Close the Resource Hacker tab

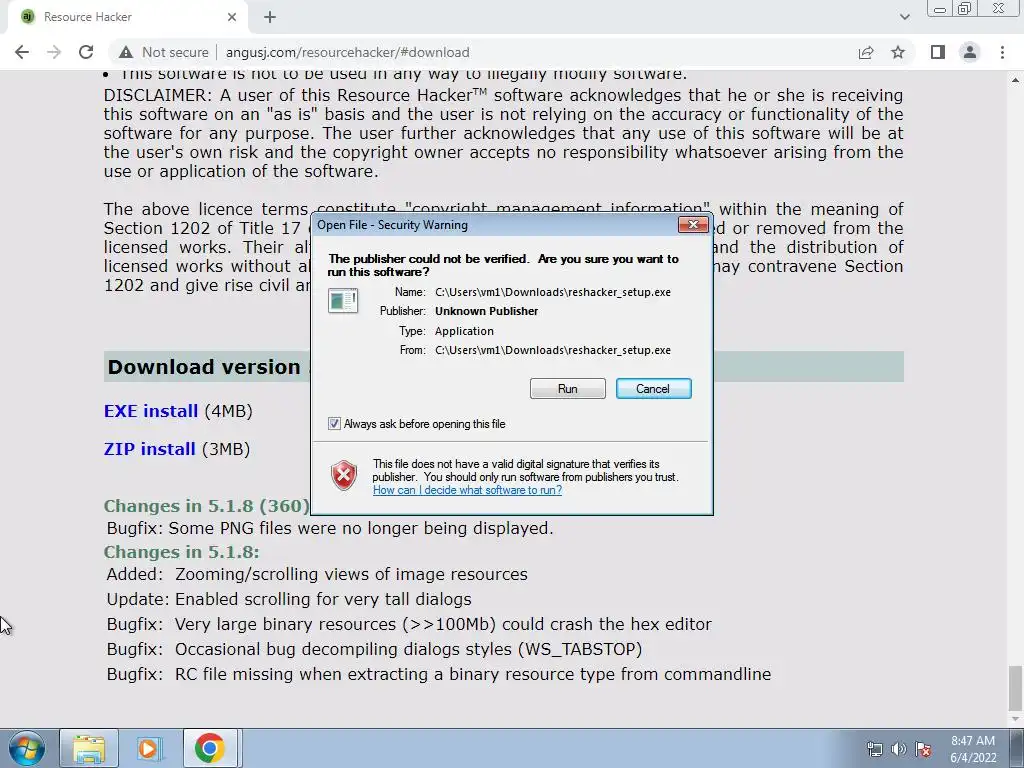point(232,17)
